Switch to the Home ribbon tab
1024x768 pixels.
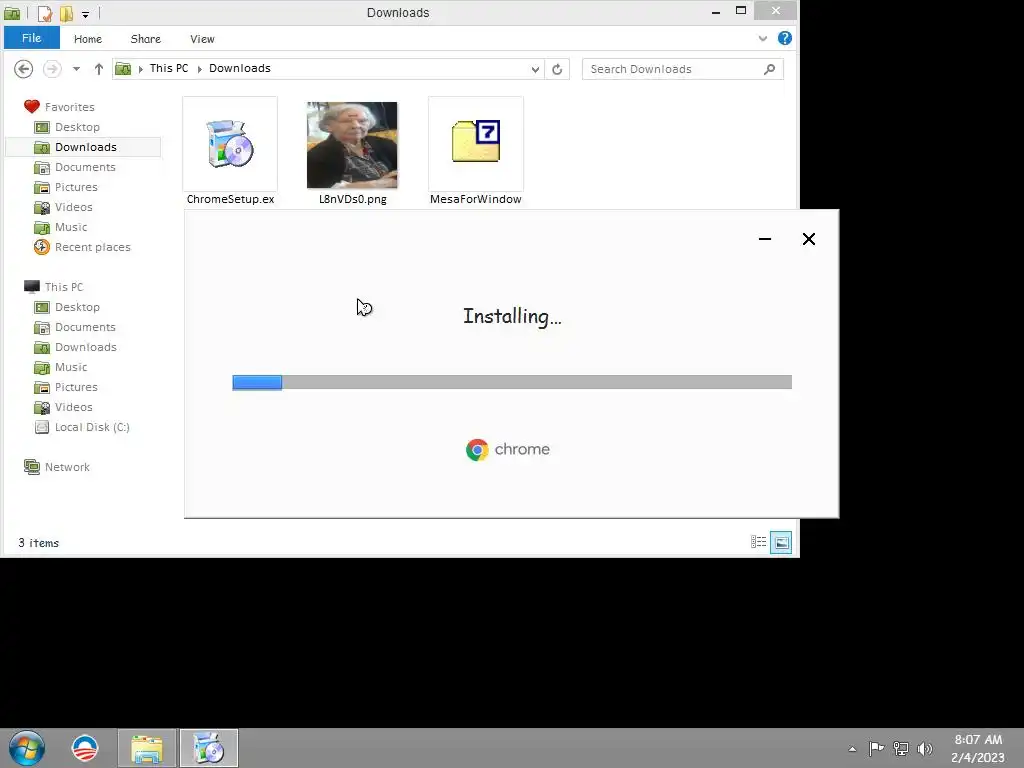[88, 39]
